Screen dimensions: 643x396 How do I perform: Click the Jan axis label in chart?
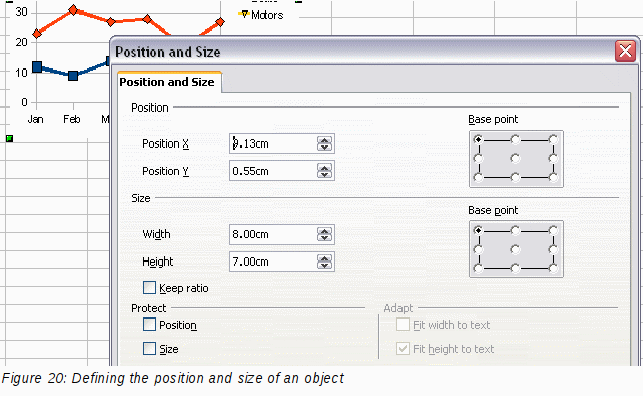tap(35, 119)
